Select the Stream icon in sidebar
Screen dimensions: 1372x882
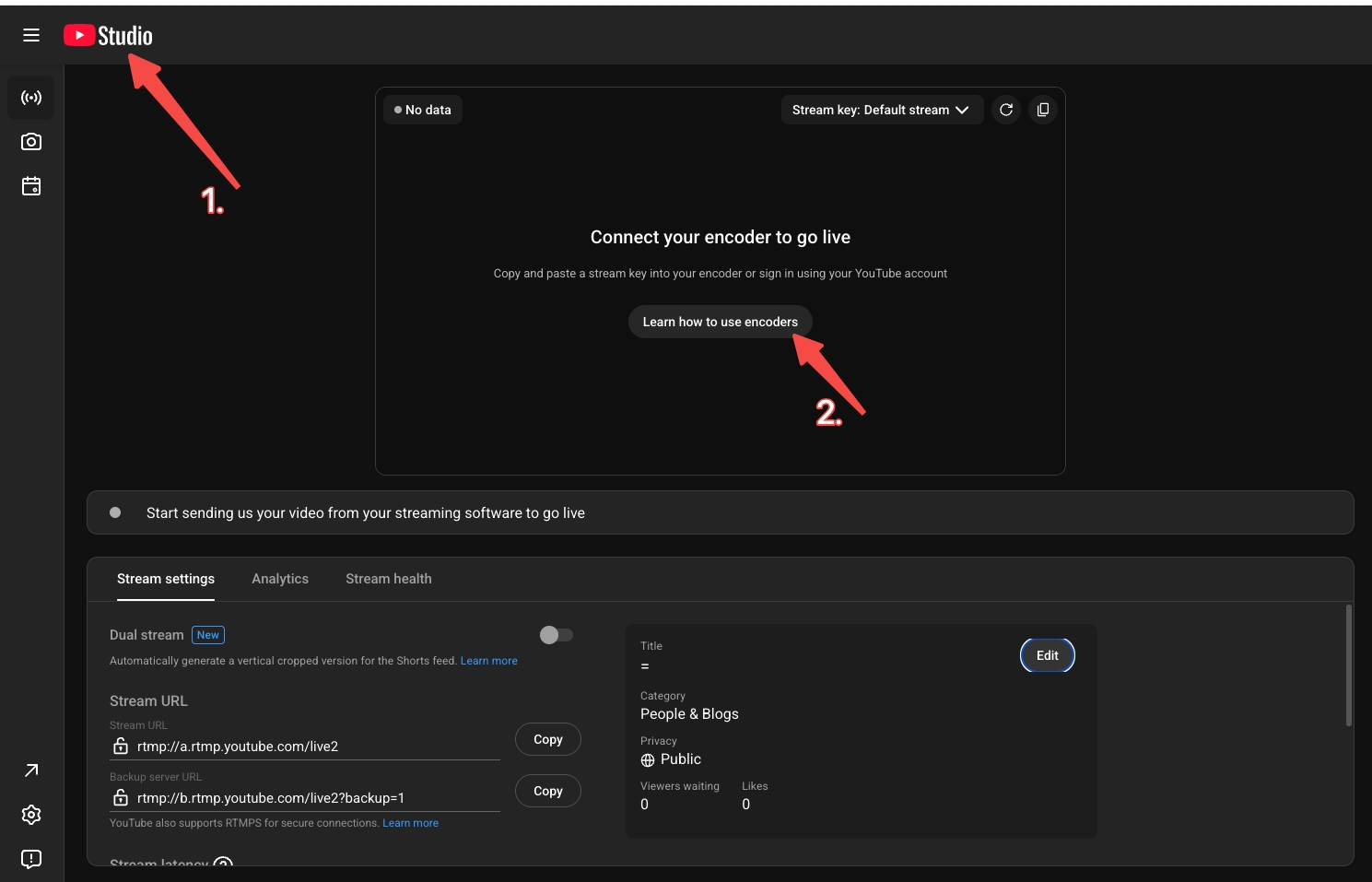[x=31, y=98]
